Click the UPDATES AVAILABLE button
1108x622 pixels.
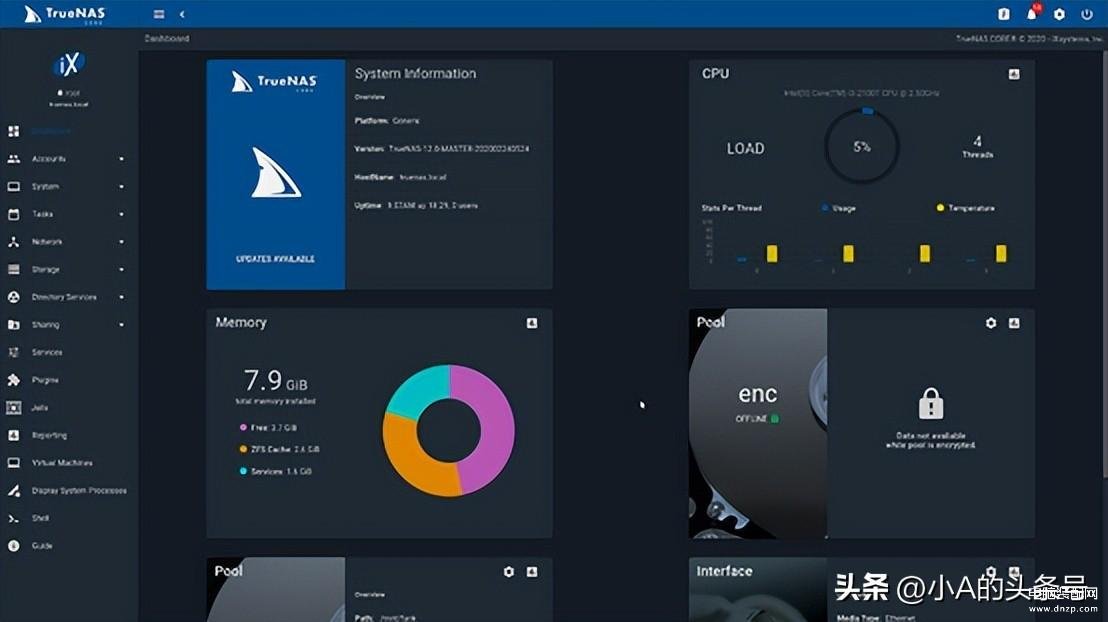[276, 259]
